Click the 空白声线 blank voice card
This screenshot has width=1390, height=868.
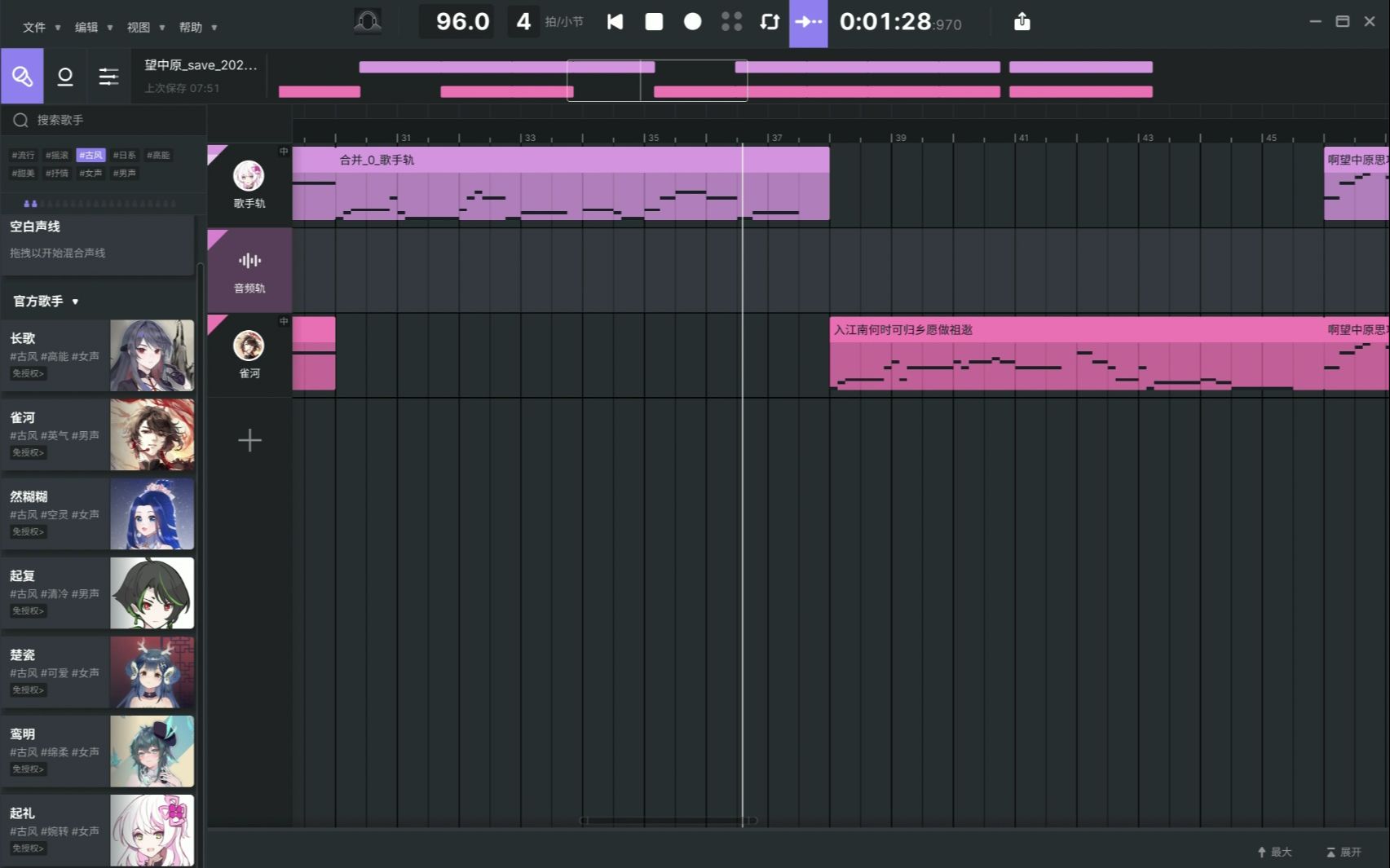point(98,245)
